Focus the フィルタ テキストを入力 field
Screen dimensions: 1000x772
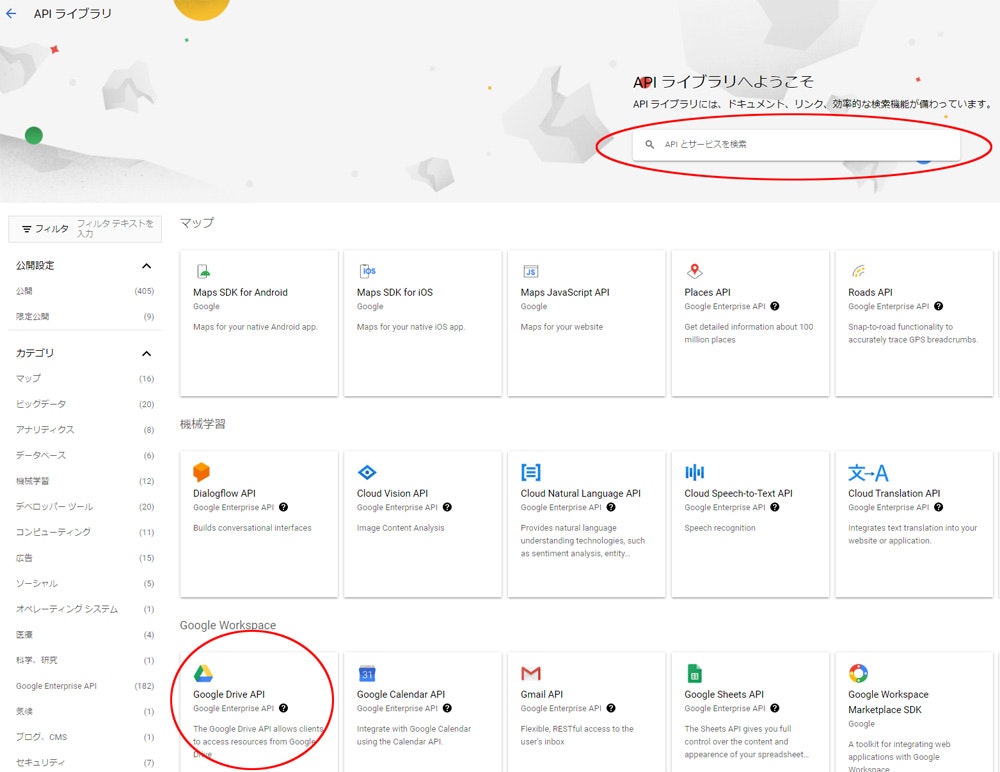[117, 228]
